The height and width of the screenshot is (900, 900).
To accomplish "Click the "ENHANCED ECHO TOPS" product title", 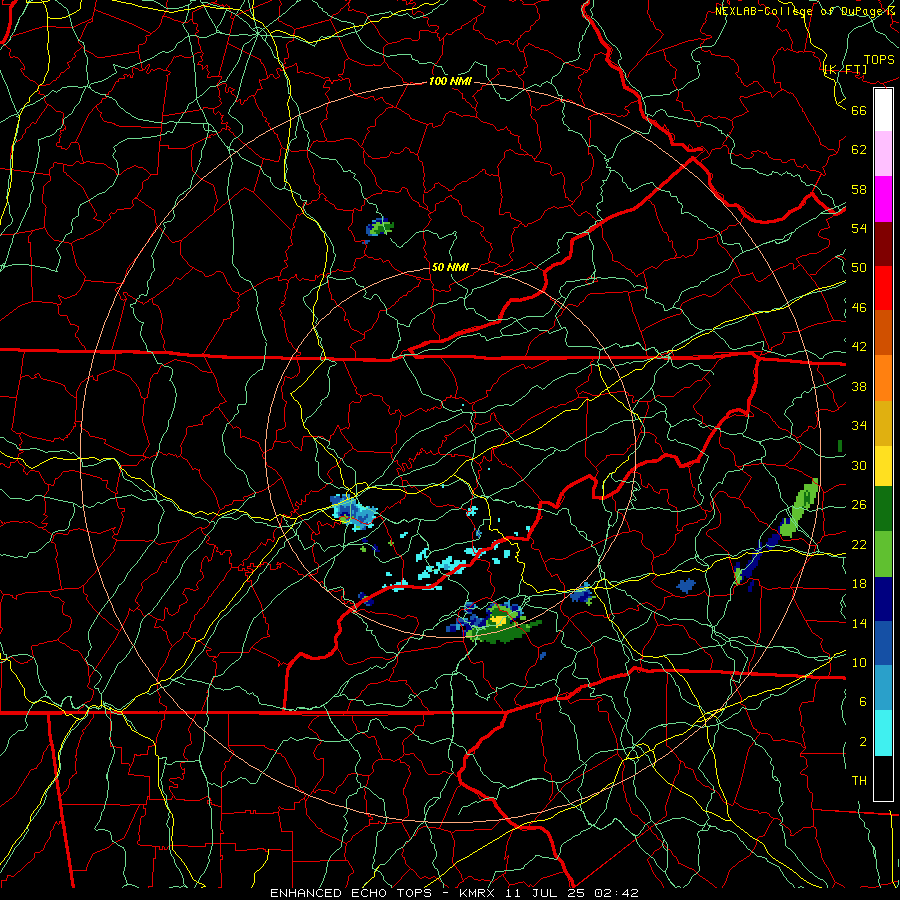I will coord(351,893).
